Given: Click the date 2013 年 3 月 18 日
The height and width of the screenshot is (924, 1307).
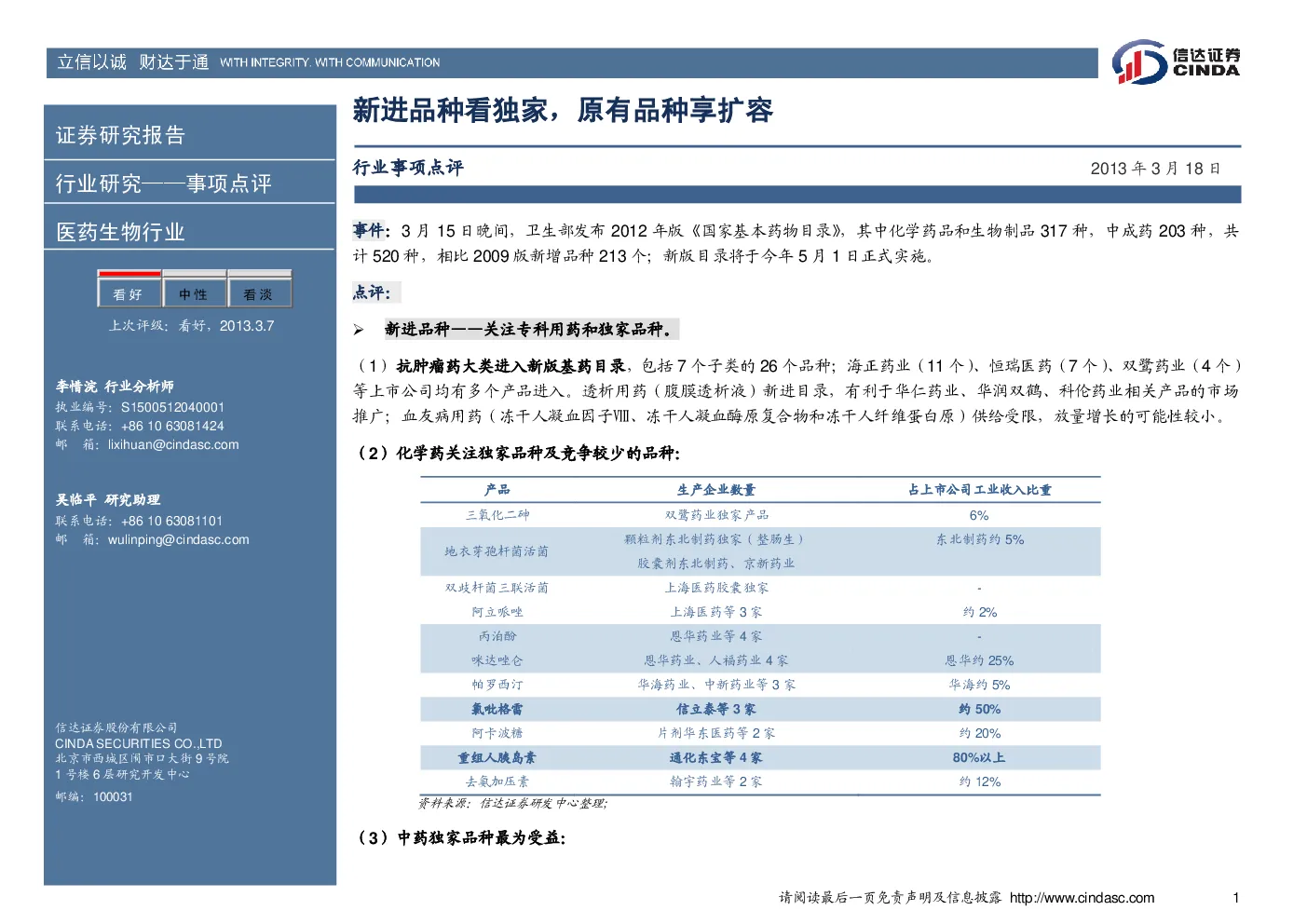Looking at the screenshot, I should [x=1155, y=169].
